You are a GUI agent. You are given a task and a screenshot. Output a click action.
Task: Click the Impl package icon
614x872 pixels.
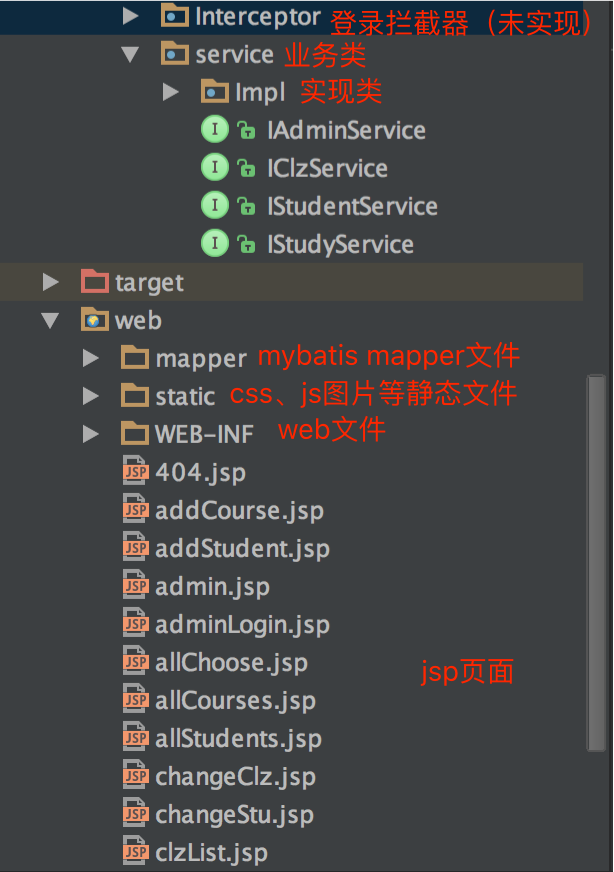coord(214,92)
